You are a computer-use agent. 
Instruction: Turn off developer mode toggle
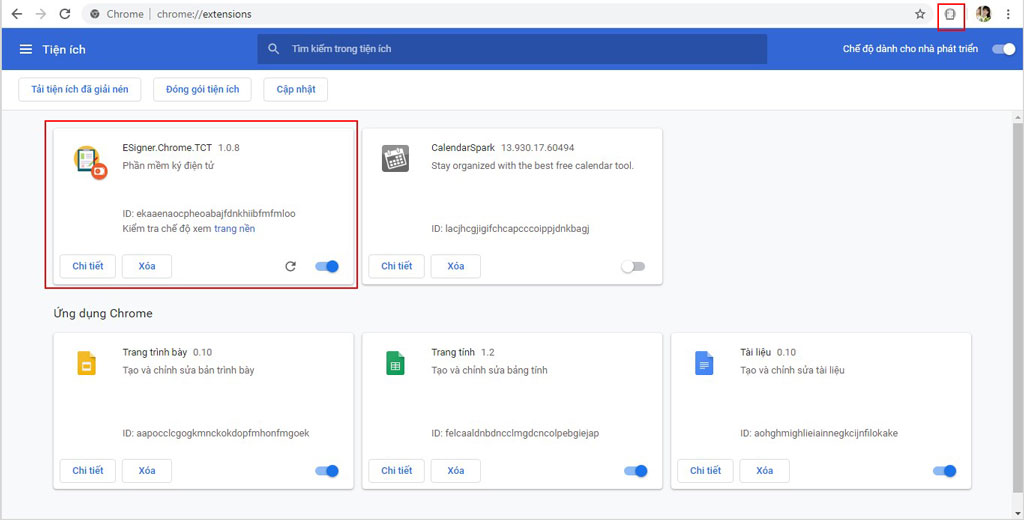1004,49
